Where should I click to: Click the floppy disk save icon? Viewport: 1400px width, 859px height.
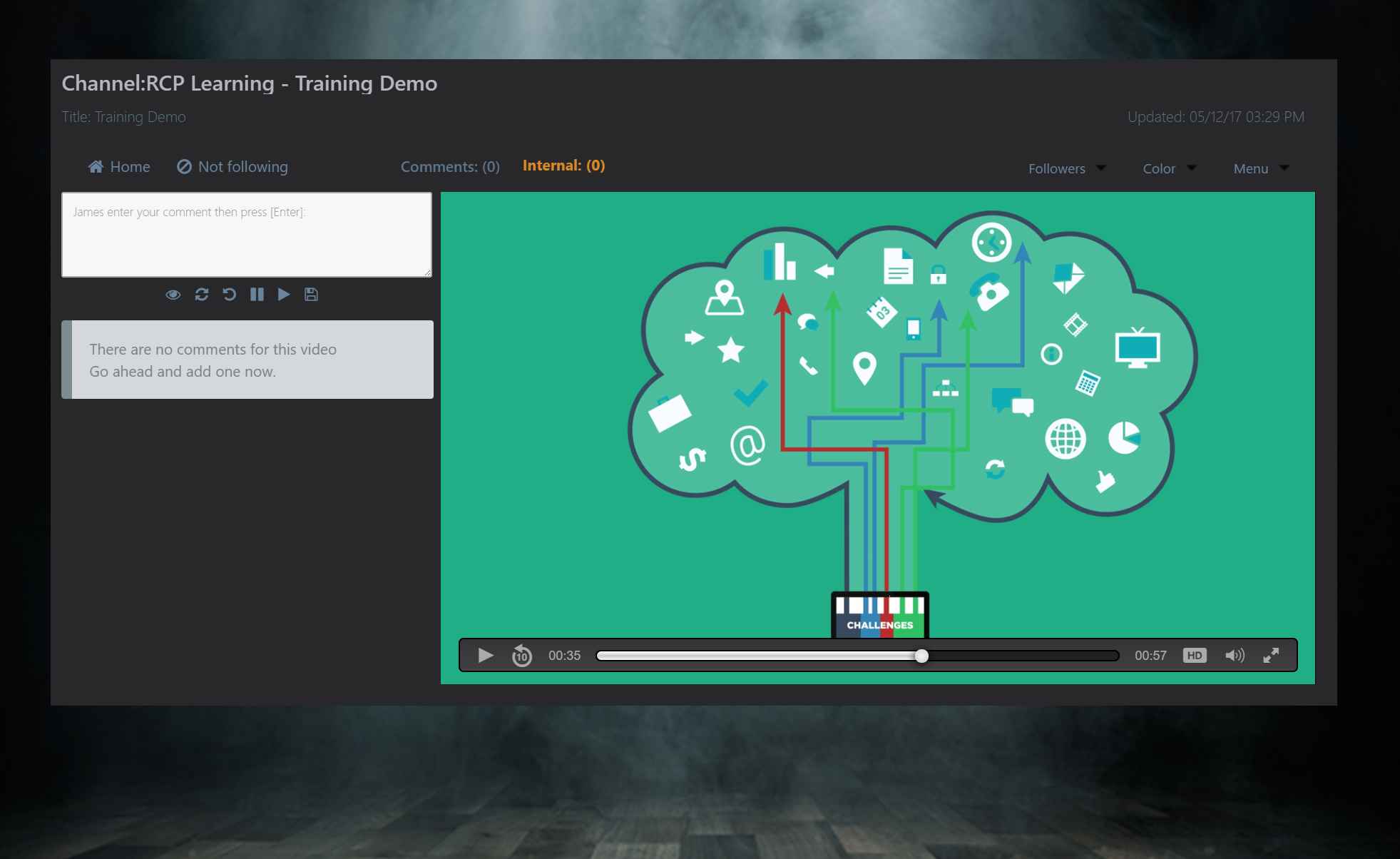click(311, 295)
